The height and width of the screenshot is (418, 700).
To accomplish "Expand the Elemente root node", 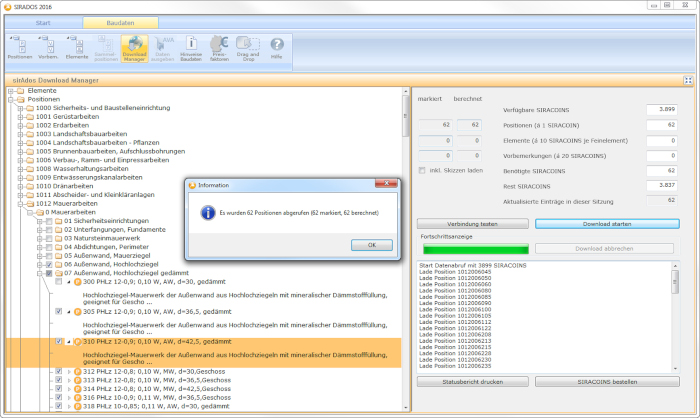I will click(x=10, y=91).
